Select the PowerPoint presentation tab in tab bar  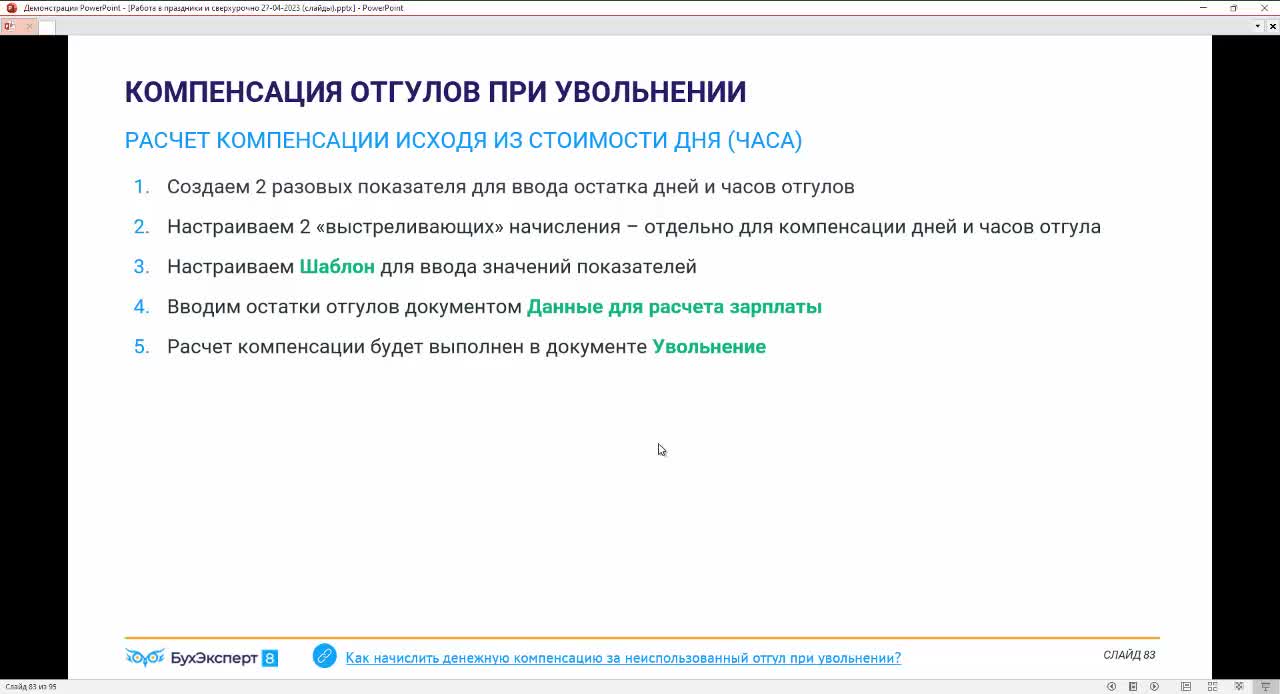pyautogui.click(x=9, y=26)
